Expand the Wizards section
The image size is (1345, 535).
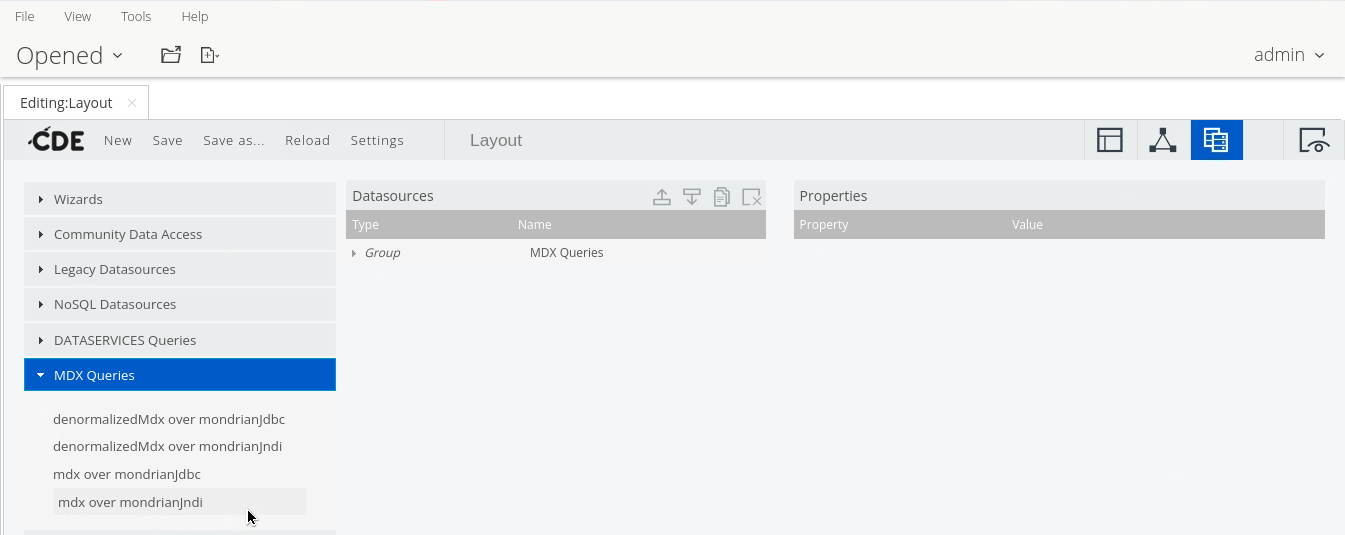point(79,199)
